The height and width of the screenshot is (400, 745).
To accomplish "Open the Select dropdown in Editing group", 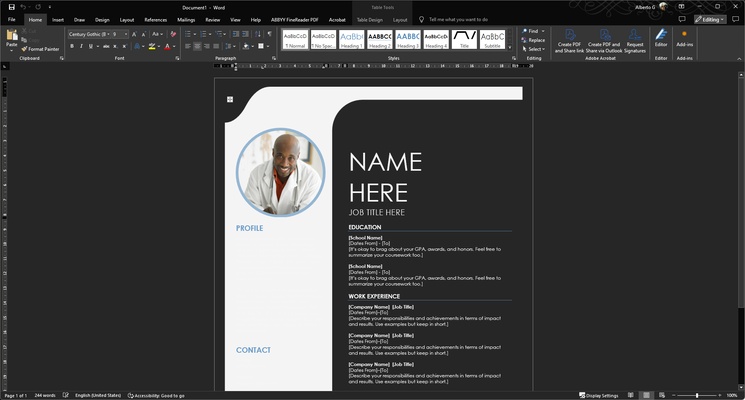I will tap(534, 49).
